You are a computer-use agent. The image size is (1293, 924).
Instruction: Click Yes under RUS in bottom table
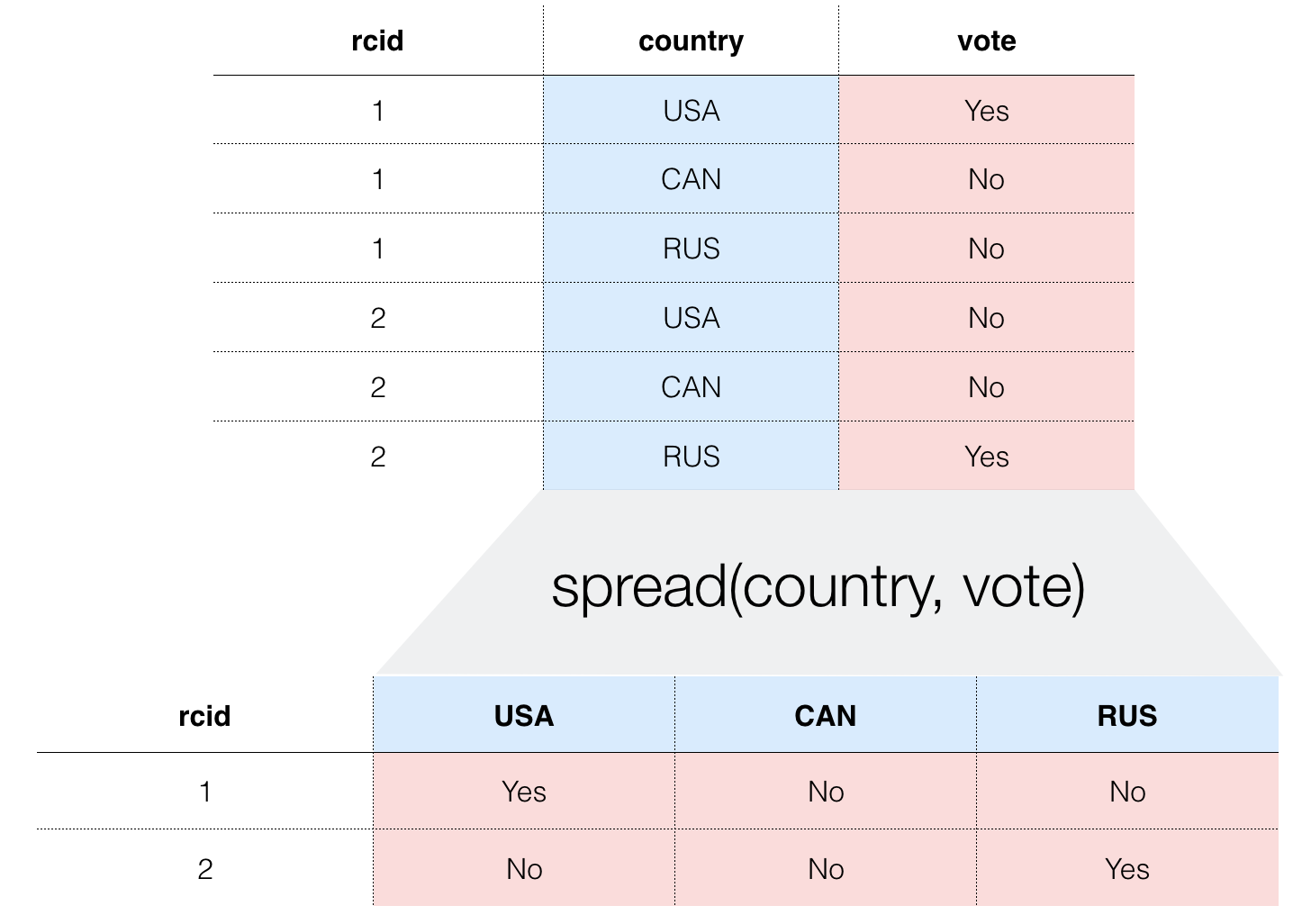(1127, 869)
